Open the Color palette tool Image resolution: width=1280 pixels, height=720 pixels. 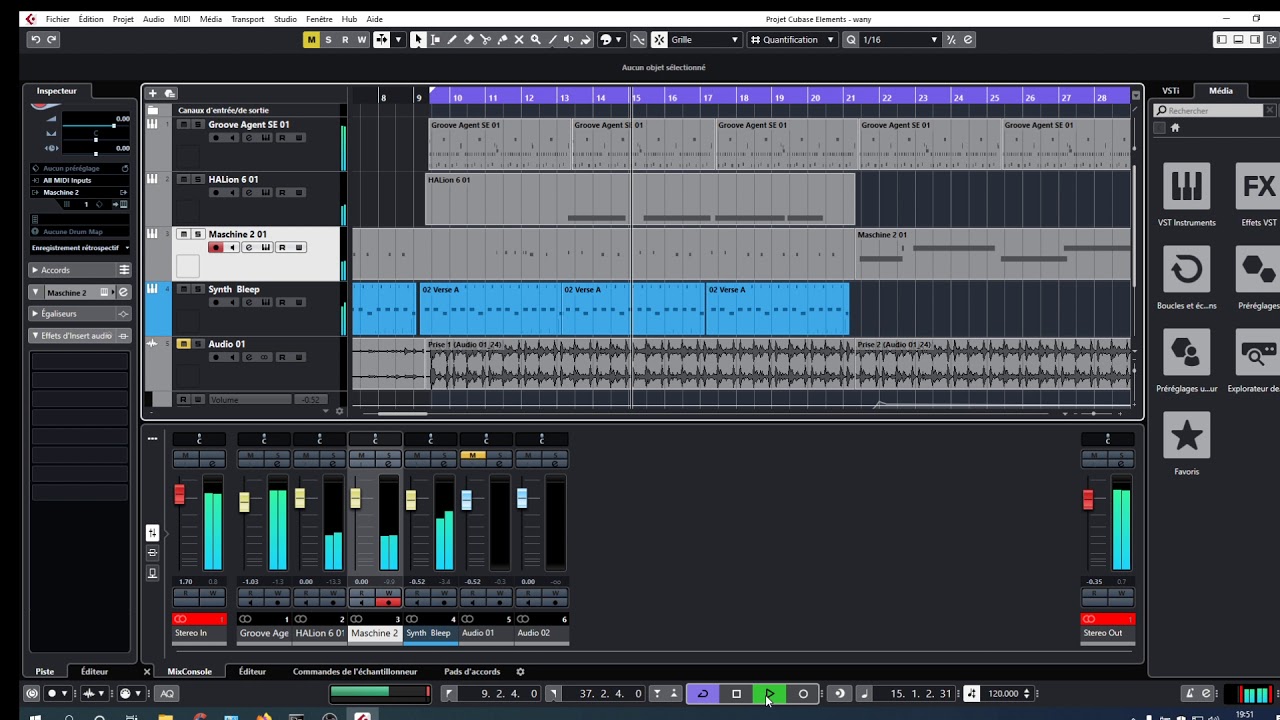pyautogui.click(x=605, y=40)
